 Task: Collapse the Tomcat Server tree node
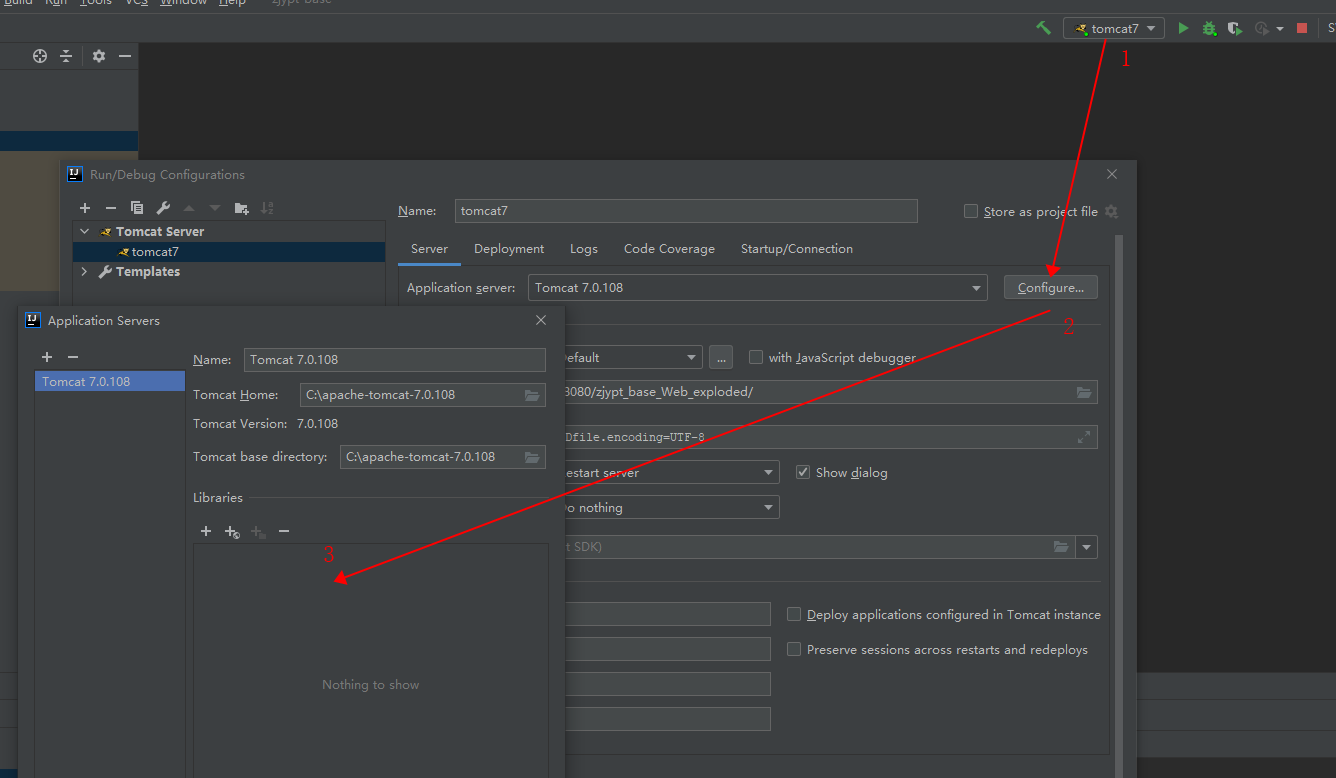85,232
